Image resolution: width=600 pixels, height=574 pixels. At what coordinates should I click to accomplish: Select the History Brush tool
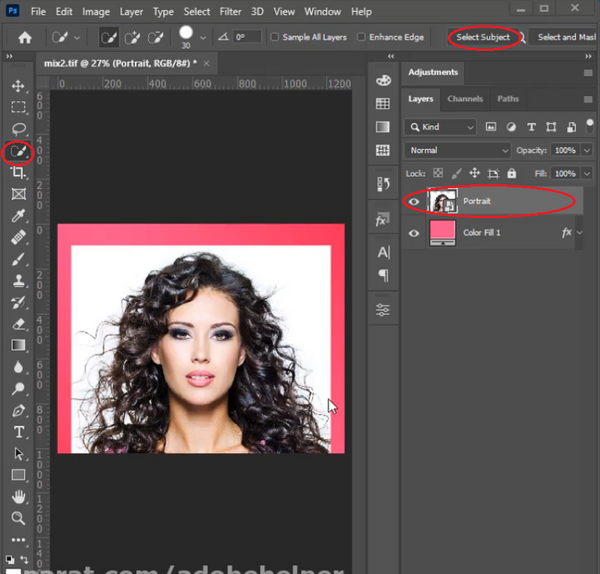point(18,303)
